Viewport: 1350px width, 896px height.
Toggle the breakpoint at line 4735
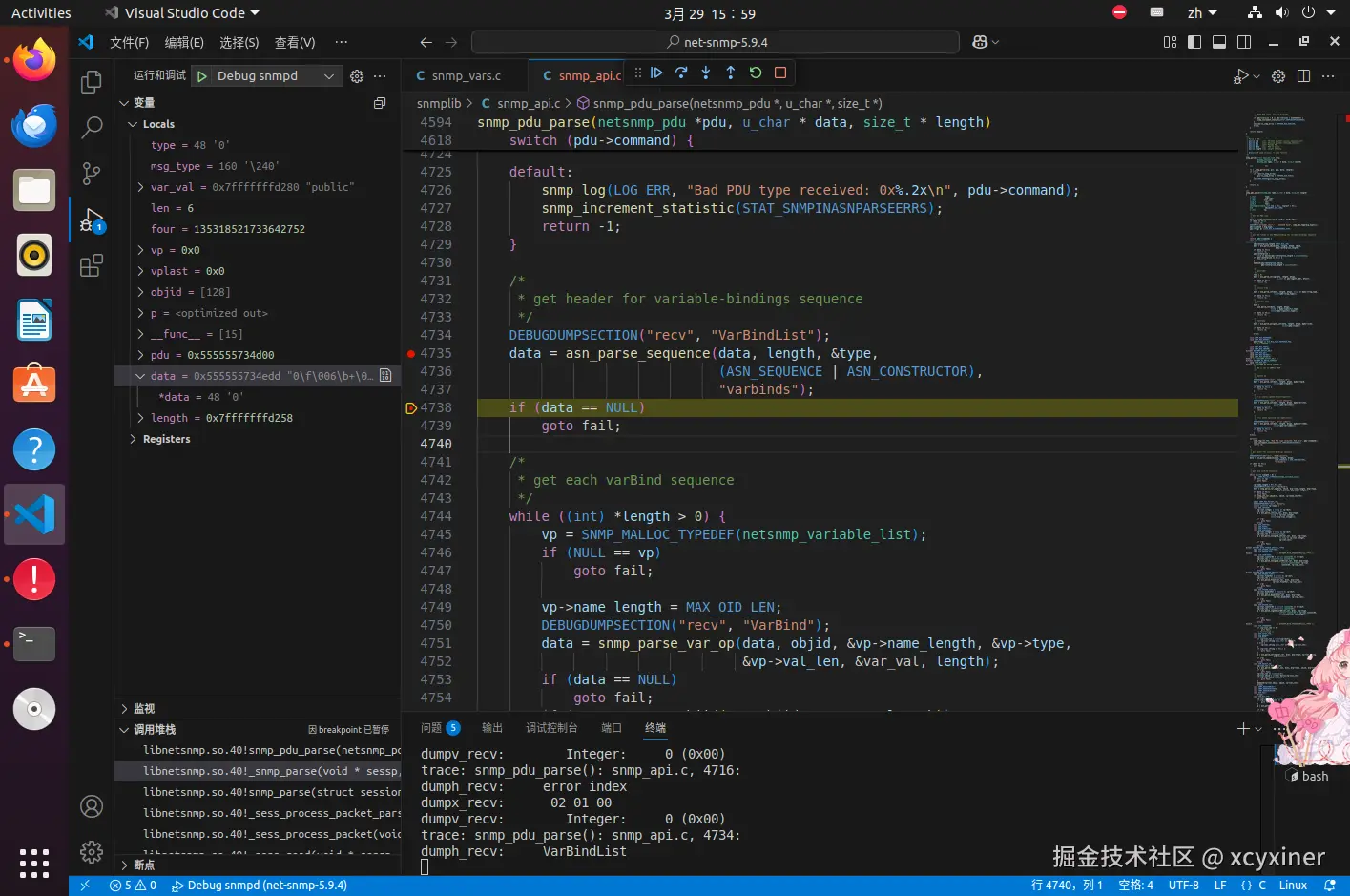(x=411, y=354)
